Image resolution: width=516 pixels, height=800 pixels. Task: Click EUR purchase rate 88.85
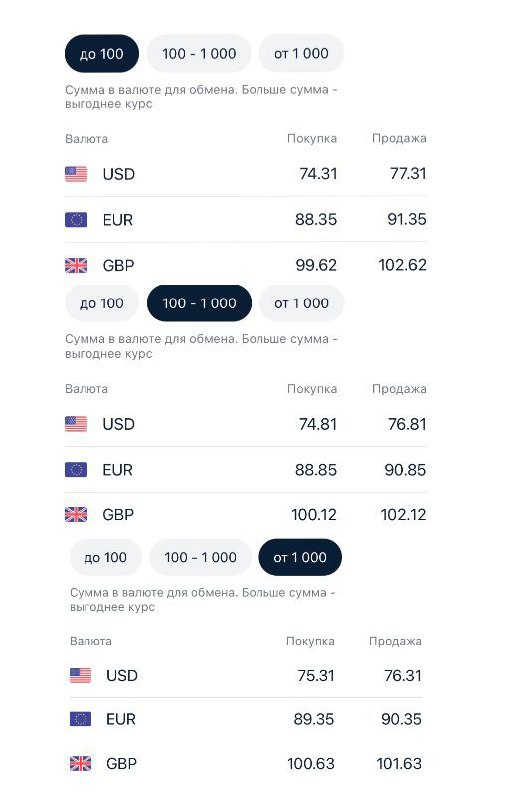tap(316, 470)
